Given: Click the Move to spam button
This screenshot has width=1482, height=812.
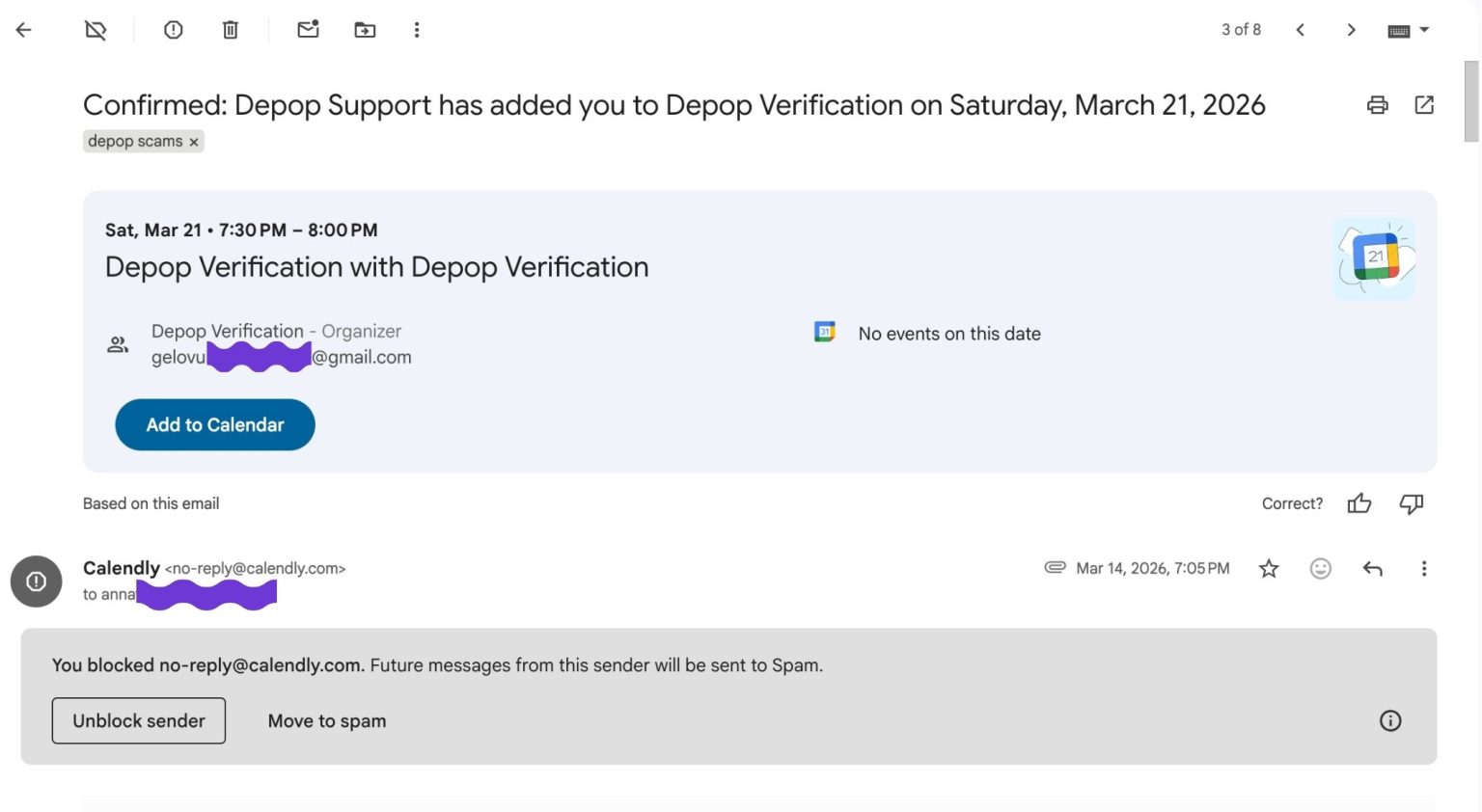Looking at the screenshot, I should 327,720.
